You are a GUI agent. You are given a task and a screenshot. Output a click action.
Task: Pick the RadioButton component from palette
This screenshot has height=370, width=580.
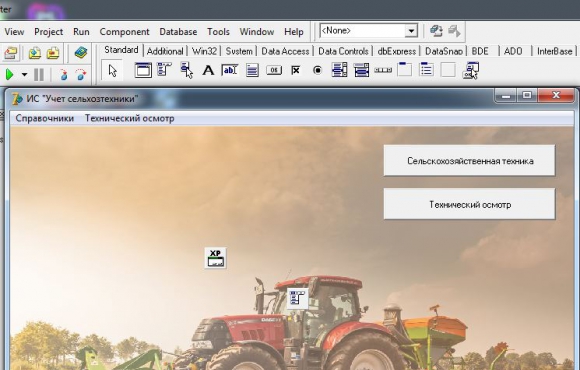pyautogui.click(x=317, y=70)
